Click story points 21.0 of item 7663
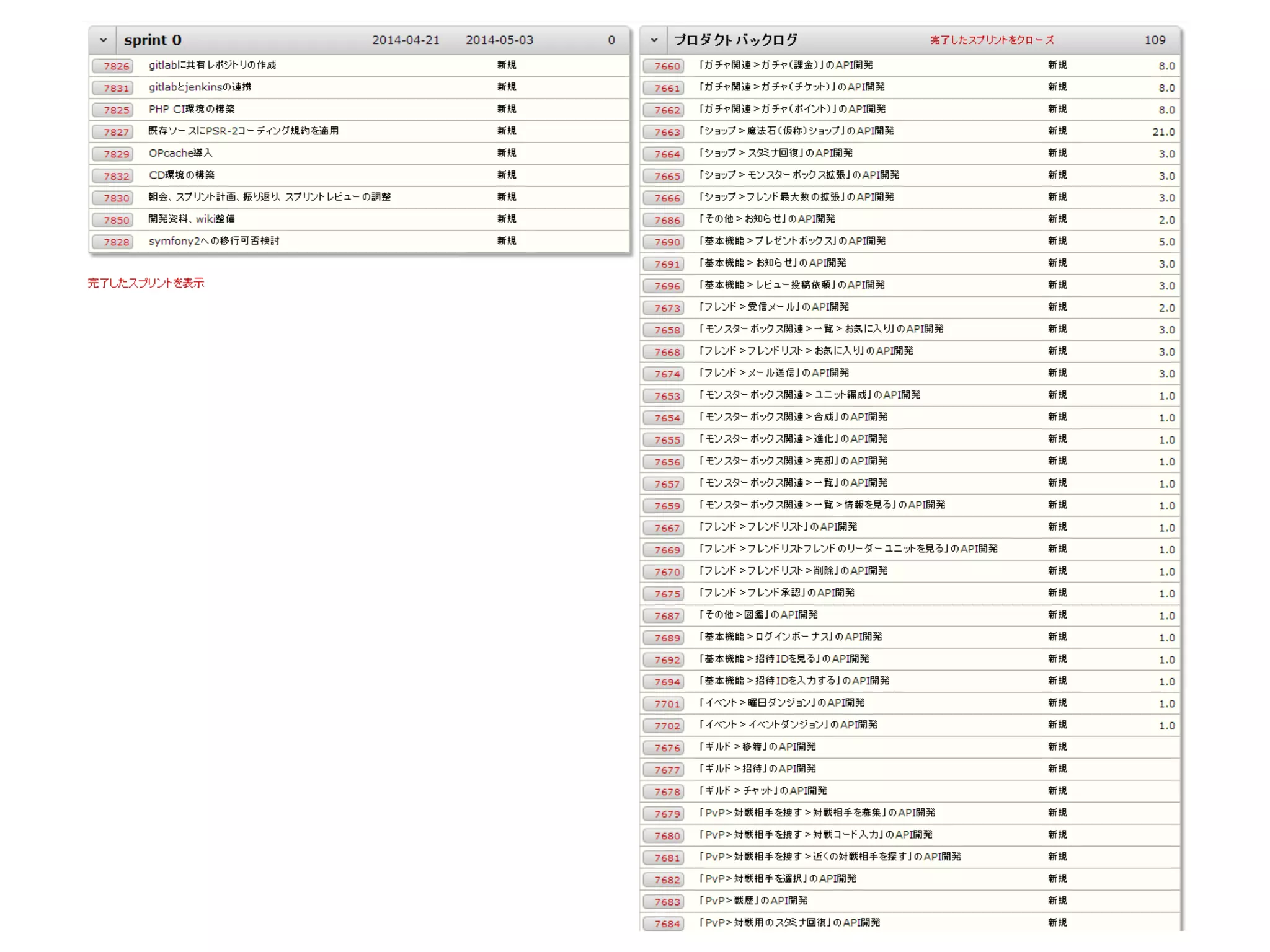The width and height of the screenshot is (1270, 952). pos(1163,132)
